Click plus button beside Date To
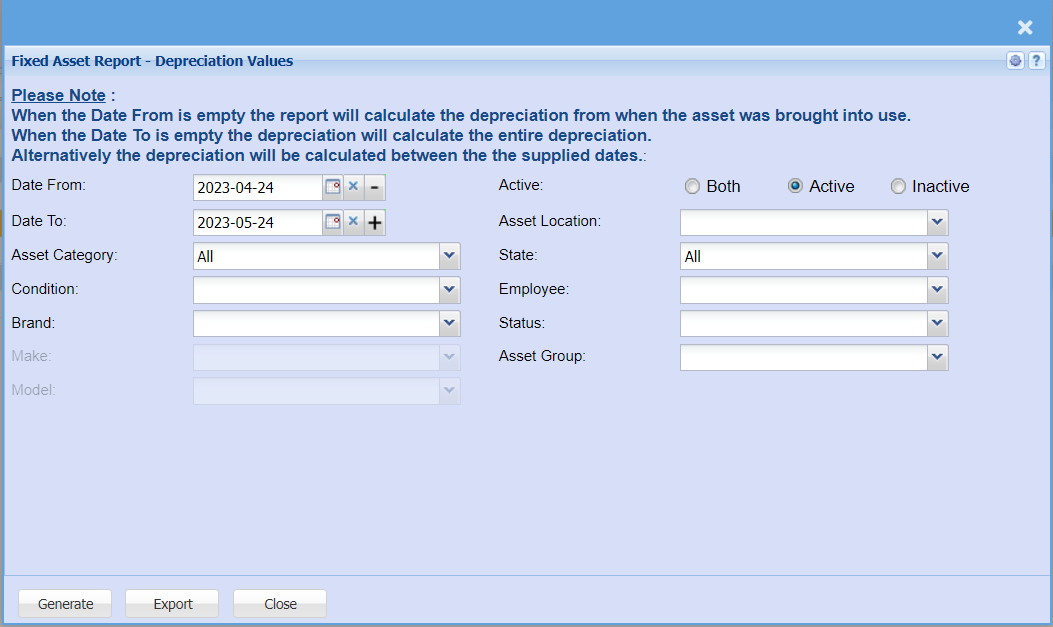The image size is (1053, 627). click(374, 222)
